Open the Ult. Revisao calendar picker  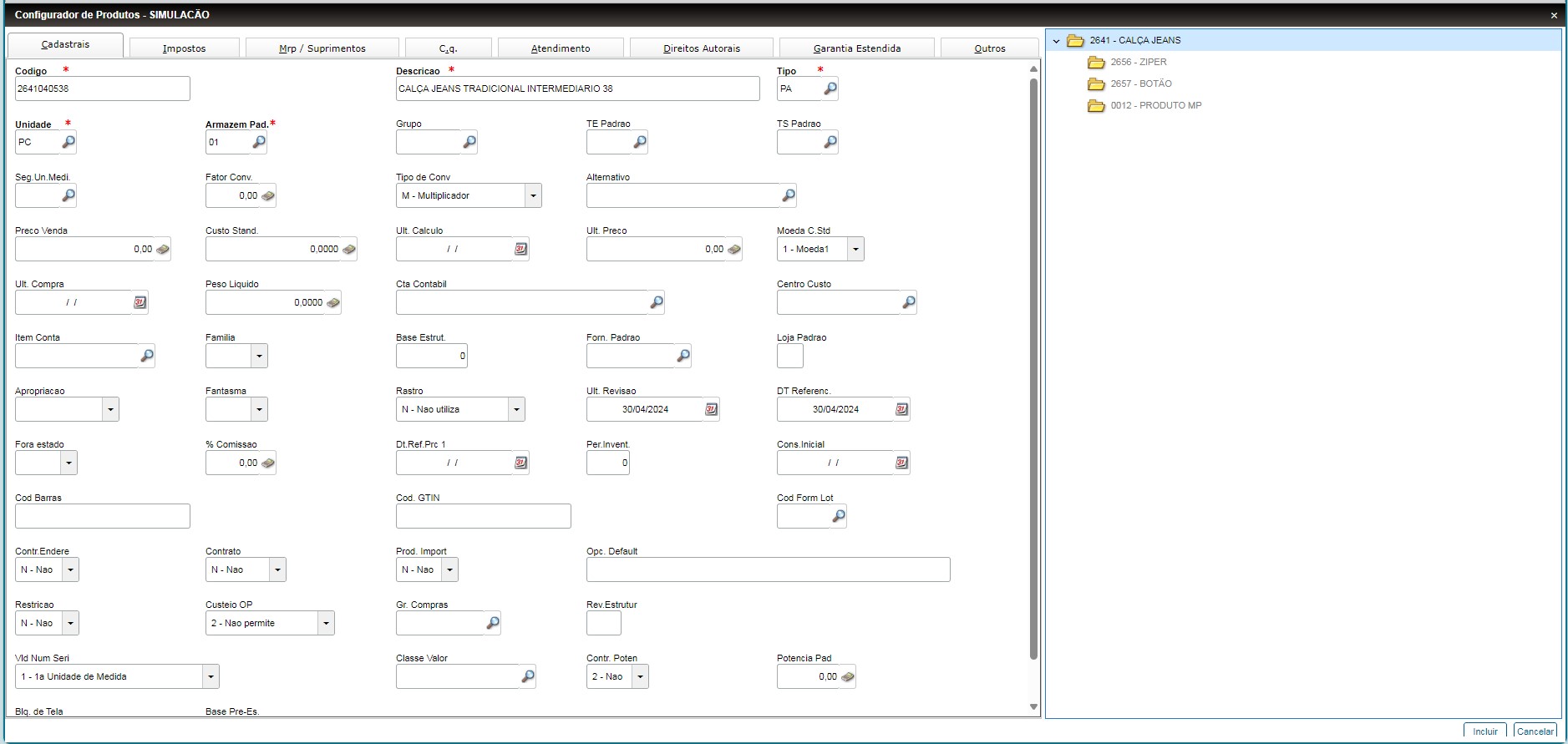coord(712,409)
